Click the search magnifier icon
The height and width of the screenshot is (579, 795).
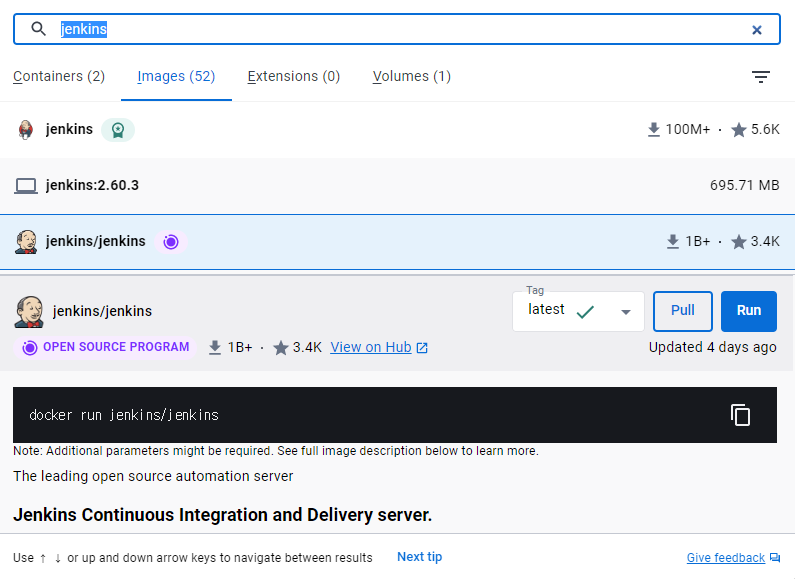pyautogui.click(x=39, y=29)
